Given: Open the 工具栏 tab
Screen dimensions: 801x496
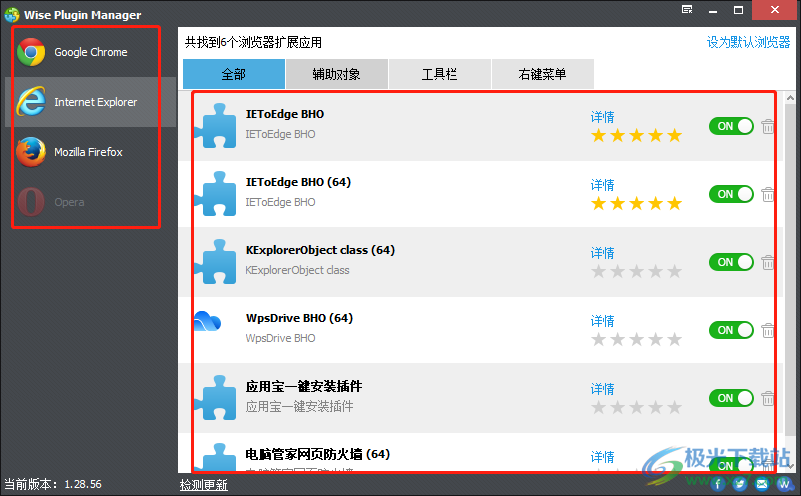Looking at the screenshot, I should pyautogui.click(x=439, y=74).
